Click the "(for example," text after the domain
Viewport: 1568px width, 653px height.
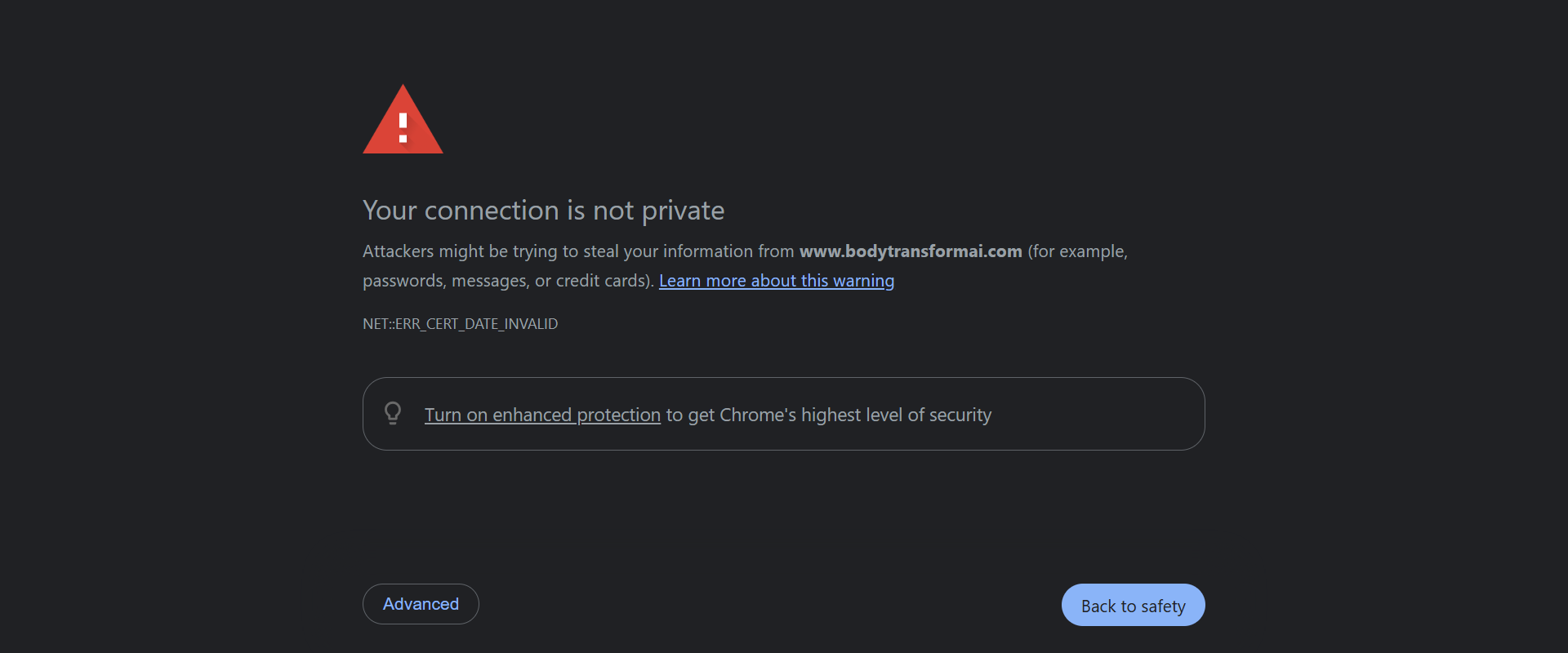point(1077,251)
